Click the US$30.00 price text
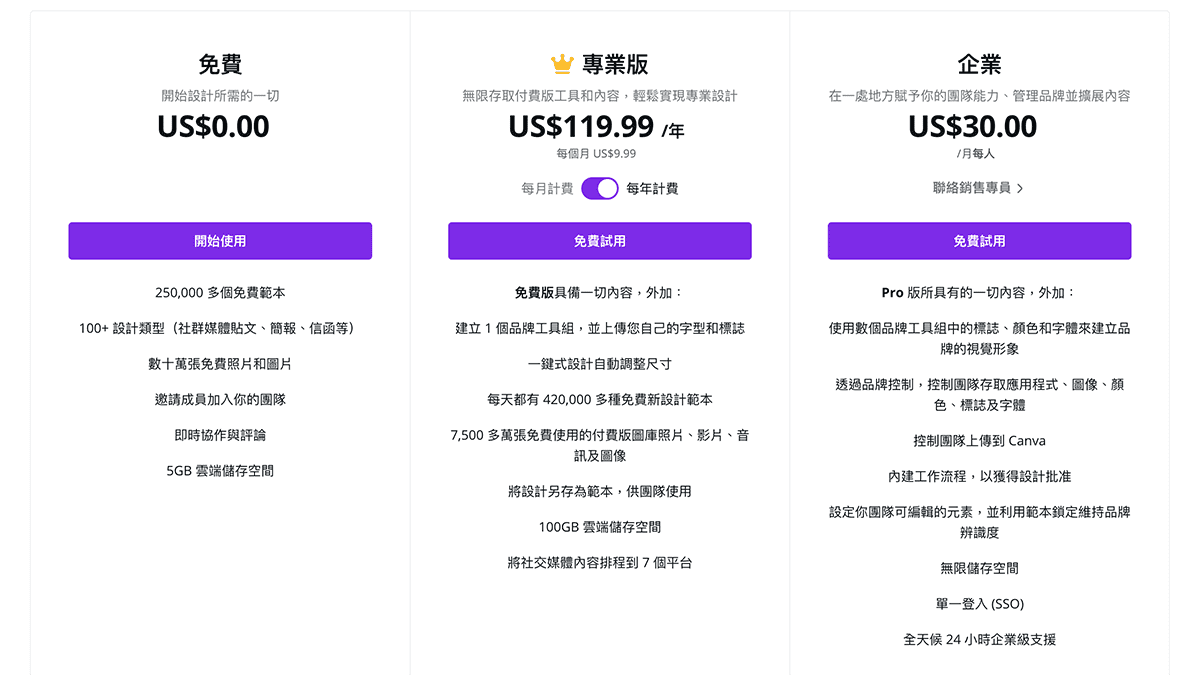1200x675 pixels. click(x=971, y=126)
